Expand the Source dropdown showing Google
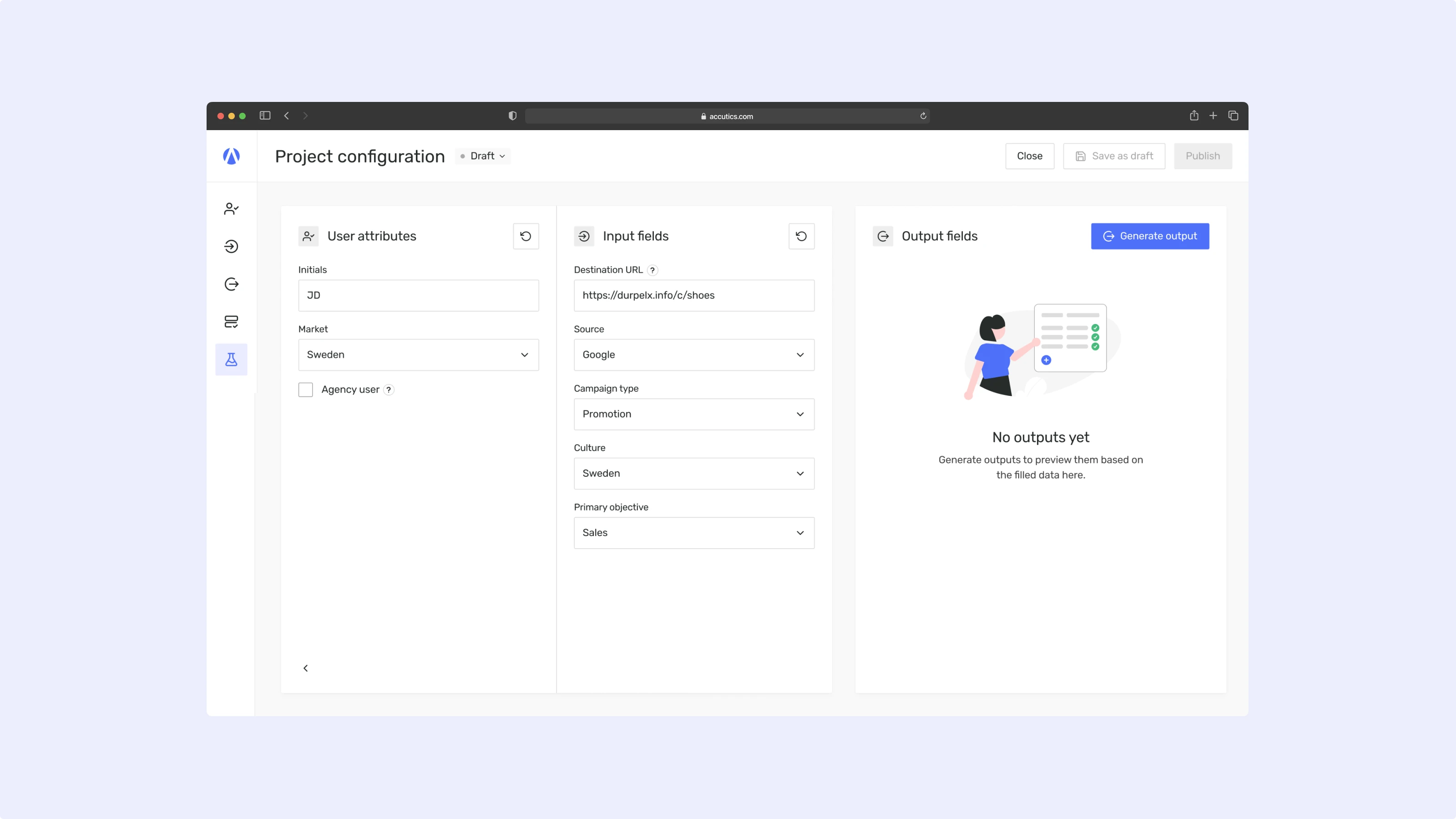Screen dimensions: 1456x819 tap(693, 354)
